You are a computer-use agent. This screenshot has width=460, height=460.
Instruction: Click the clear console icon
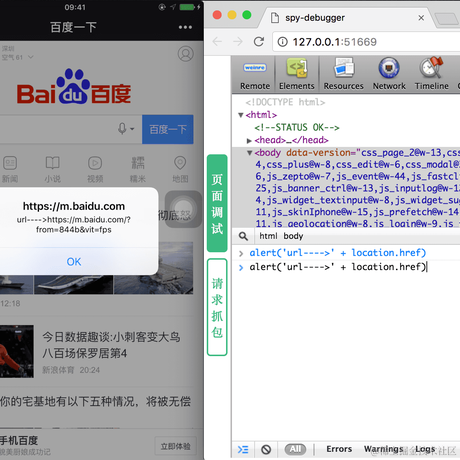(266, 449)
